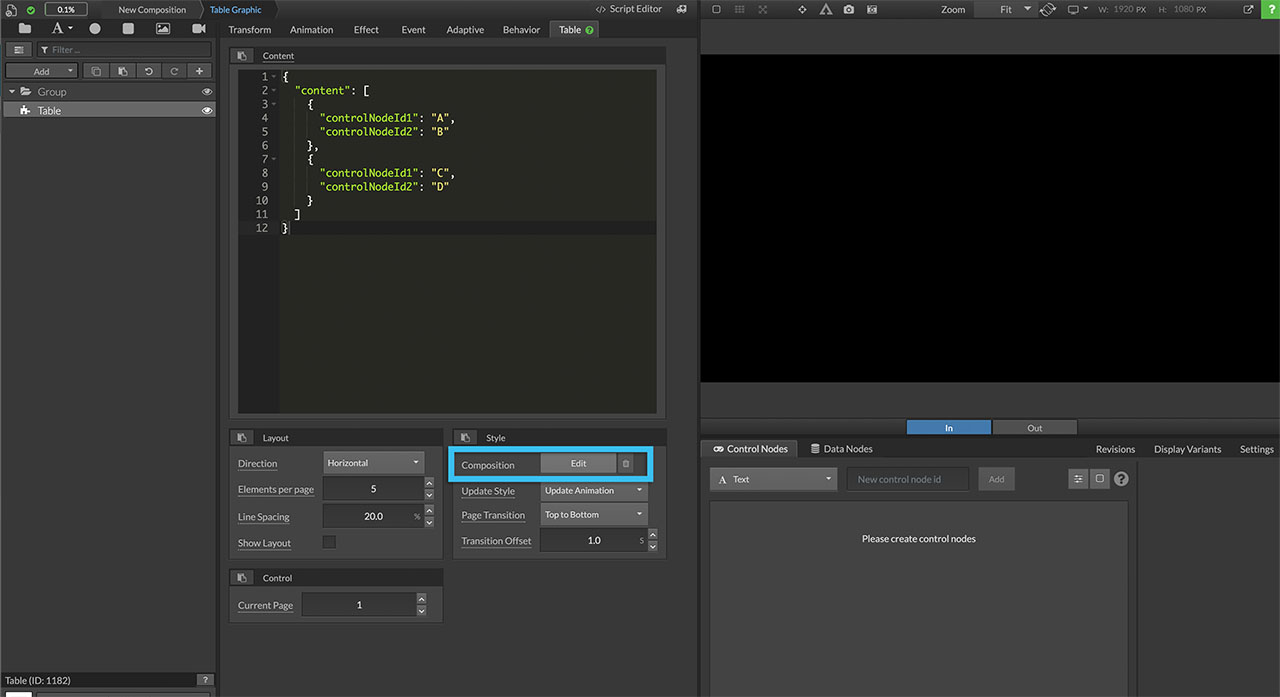Viewport: 1280px width, 697px height.
Task: Open the display device dropdown
Action: (x=1077, y=9)
